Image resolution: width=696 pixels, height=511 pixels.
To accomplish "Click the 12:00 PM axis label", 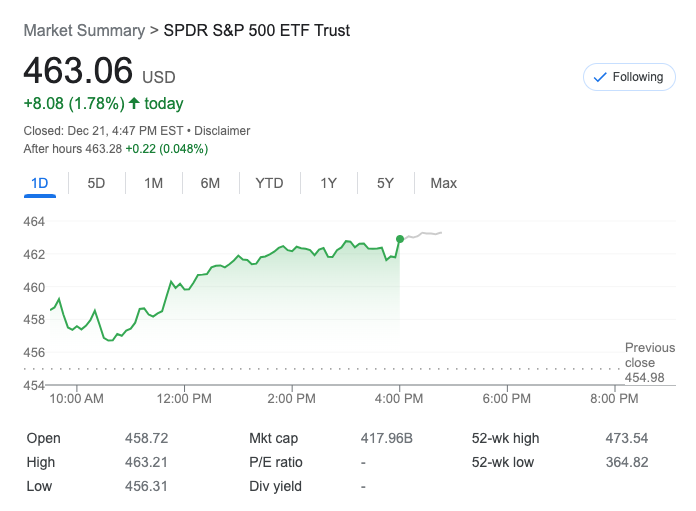I will click(x=185, y=398).
